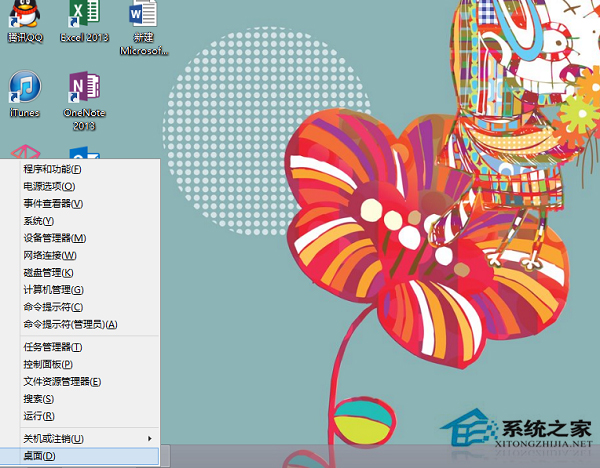Open 控制面板(P)
600x468 pixels.
[48, 364]
